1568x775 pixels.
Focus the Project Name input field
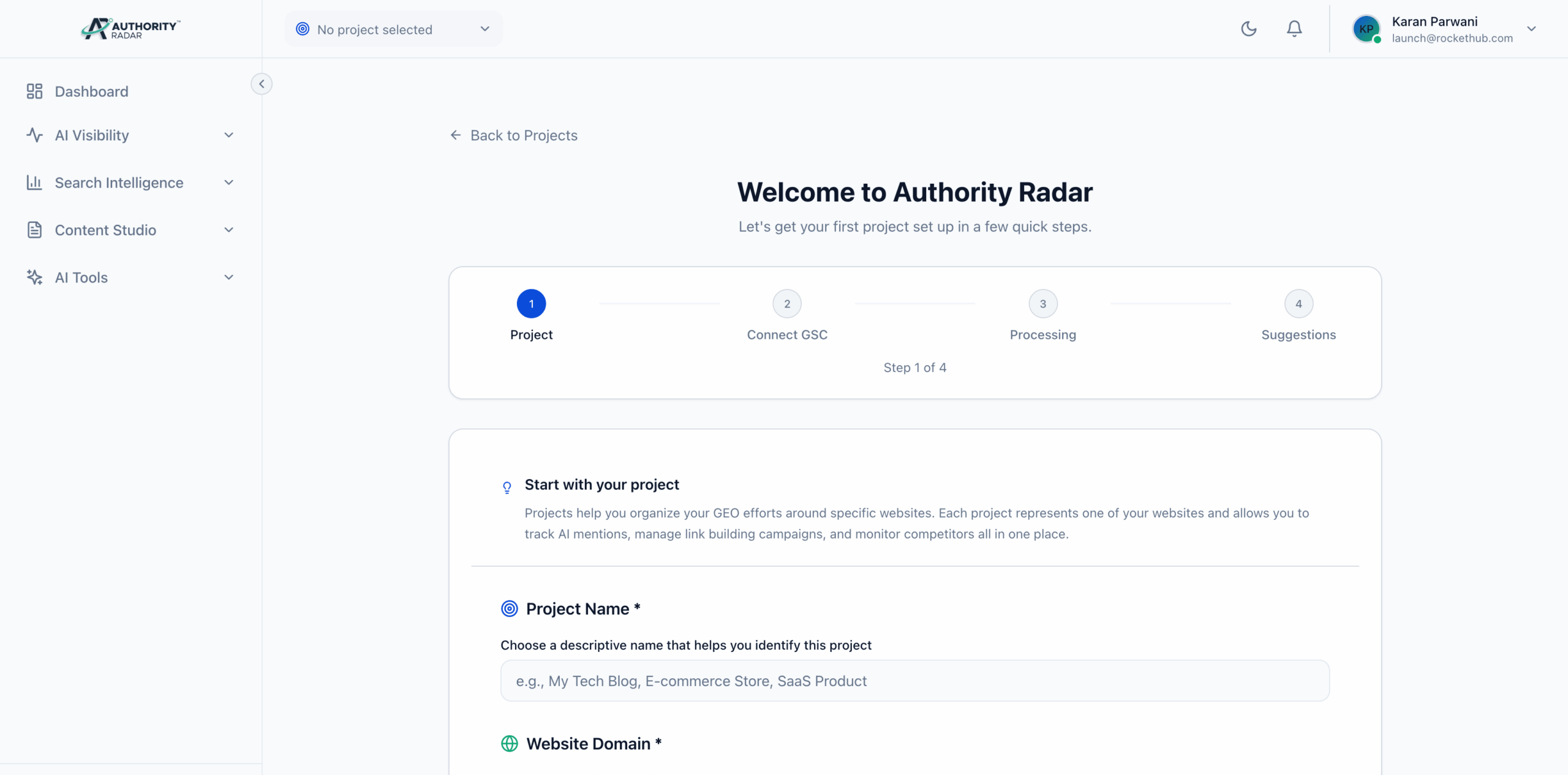click(914, 681)
